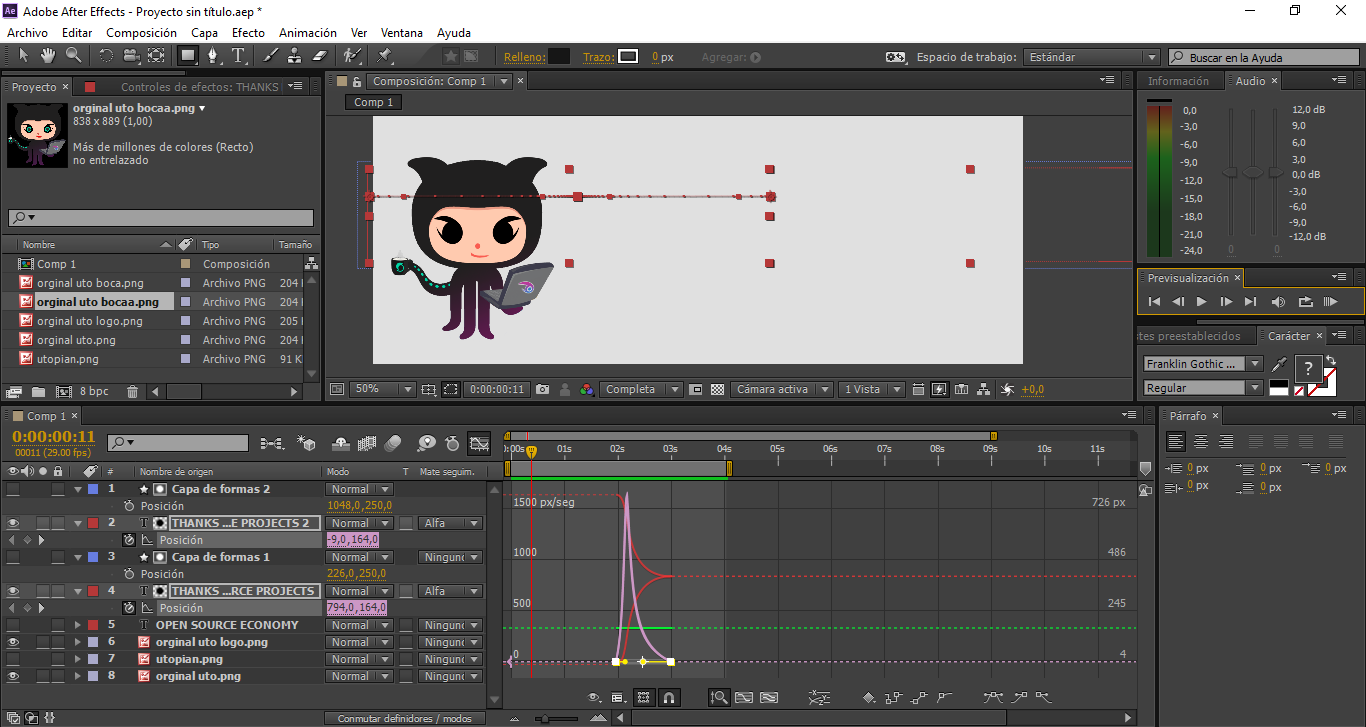Create new folder in Project panel
The width and height of the screenshot is (1366, 727).
click(x=39, y=391)
